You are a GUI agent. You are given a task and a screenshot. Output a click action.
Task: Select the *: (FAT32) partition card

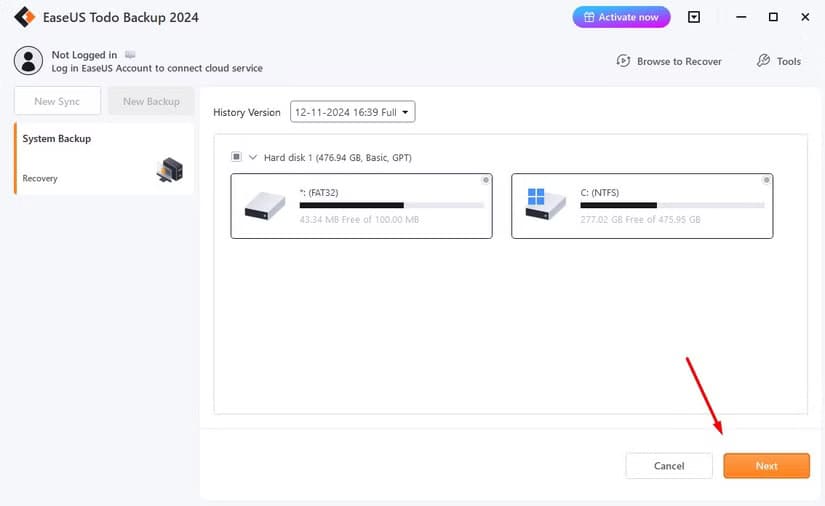(361, 206)
